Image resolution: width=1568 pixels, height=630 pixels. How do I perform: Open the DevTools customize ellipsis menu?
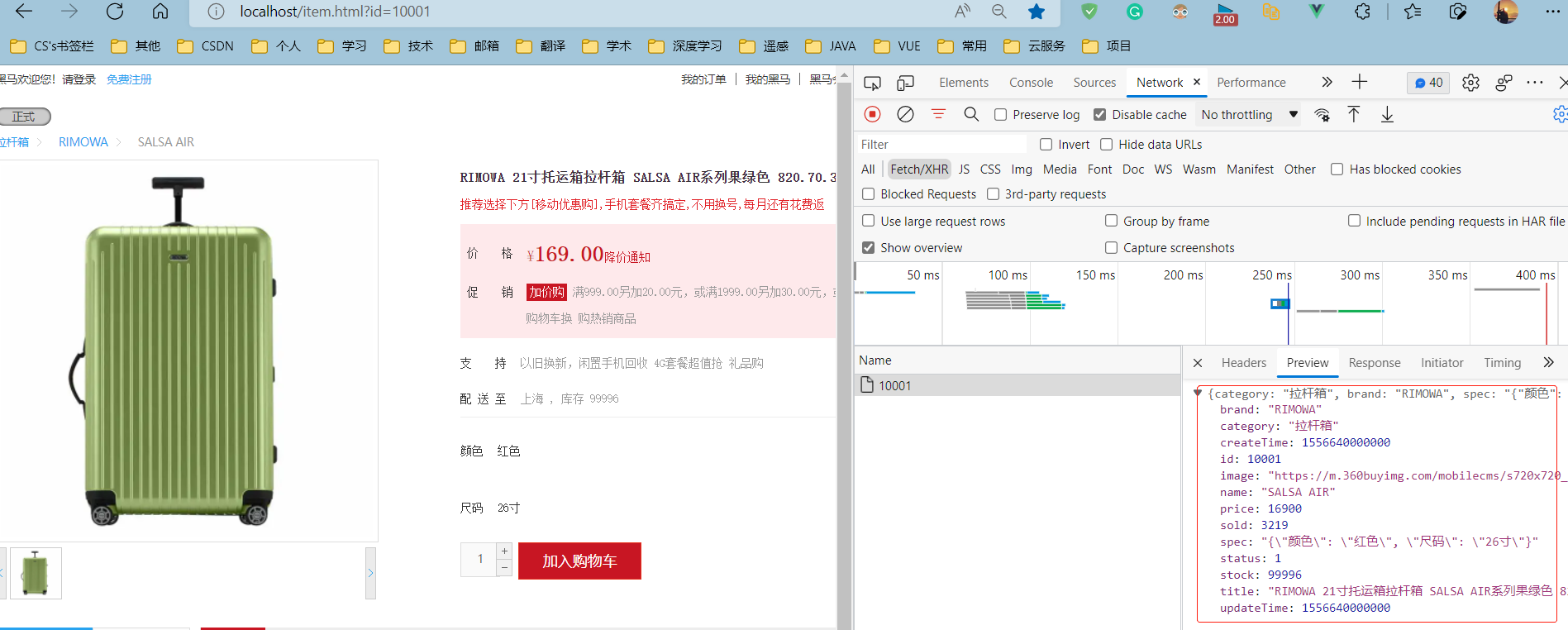(x=1535, y=83)
